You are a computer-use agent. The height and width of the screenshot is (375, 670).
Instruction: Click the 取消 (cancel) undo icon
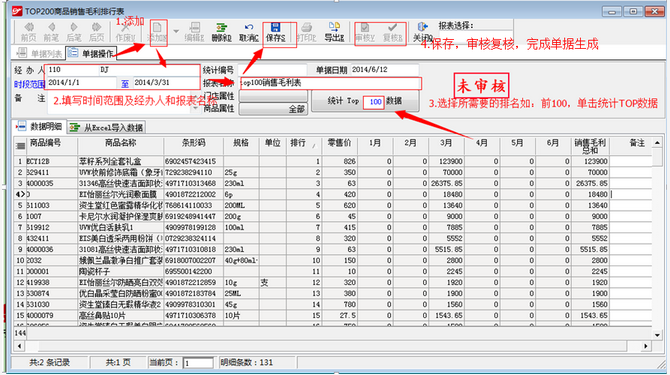pyautogui.click(x=249, y=32)
